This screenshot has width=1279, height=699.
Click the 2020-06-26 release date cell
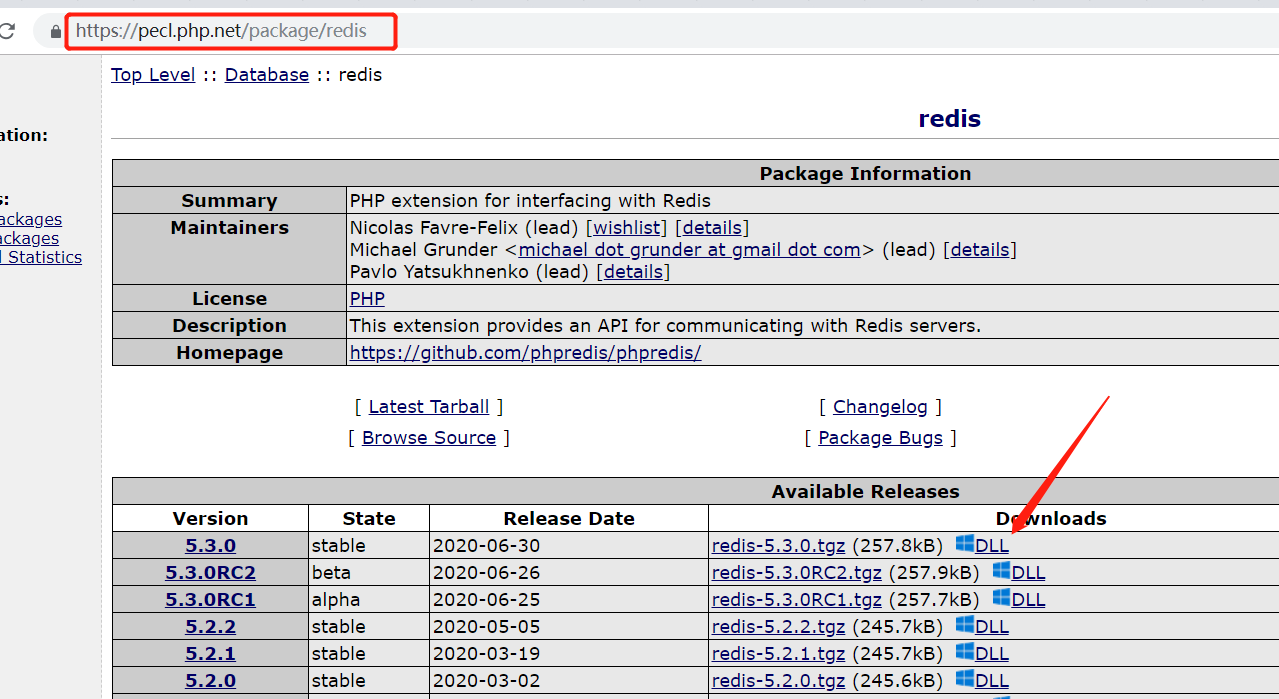coord(569,573)
